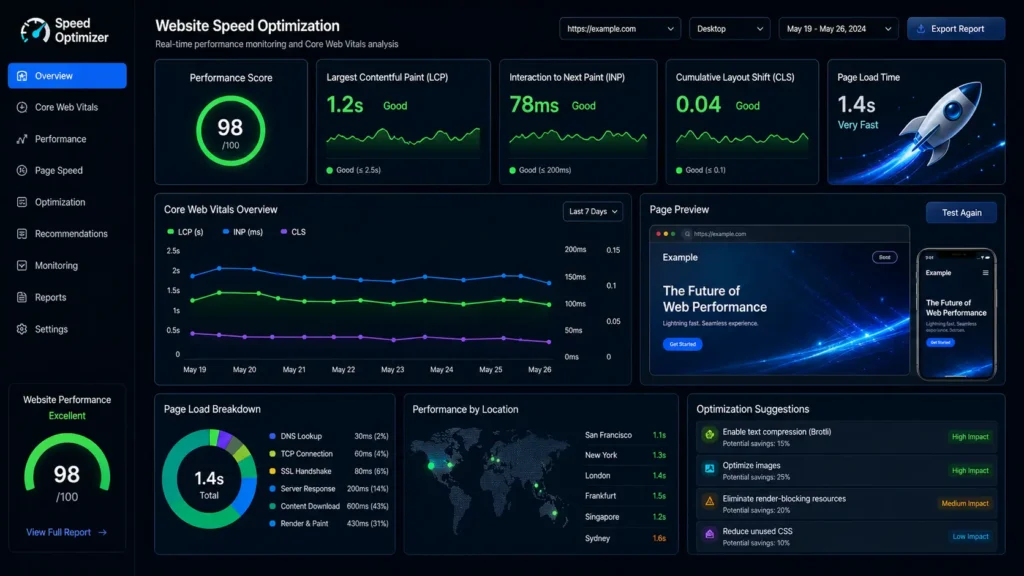Open the Last 7 Days dropdown
1024x576 pixels.
592,212
